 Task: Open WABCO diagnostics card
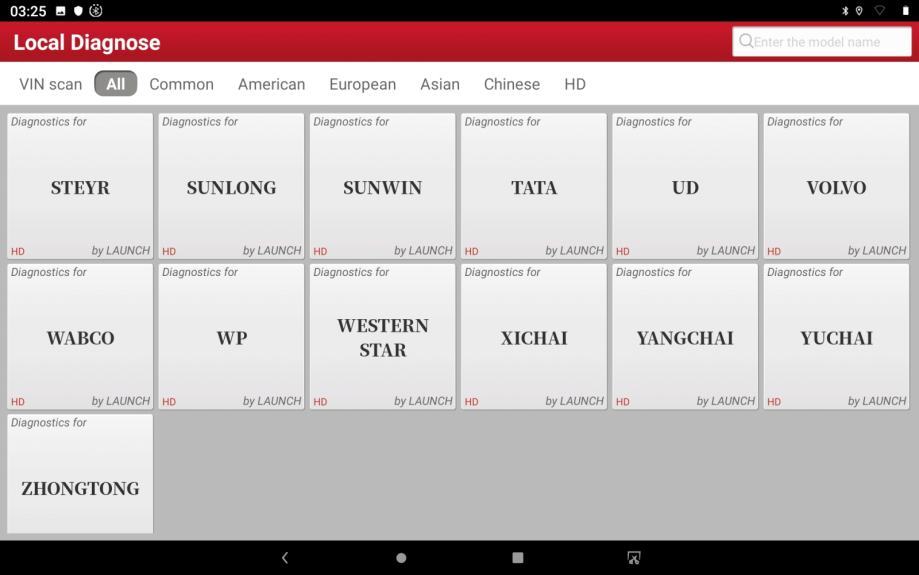(80, 336)
